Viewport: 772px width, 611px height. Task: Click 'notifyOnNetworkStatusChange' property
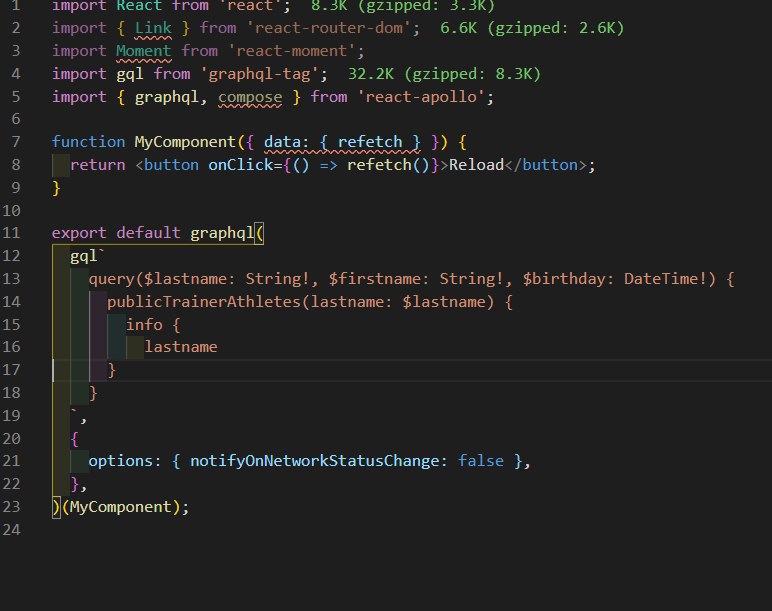[315, 461]
